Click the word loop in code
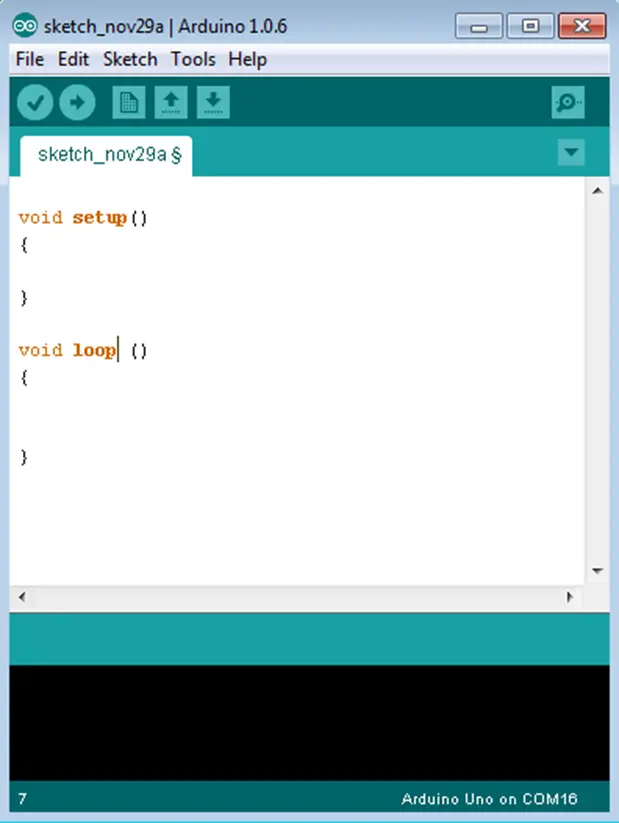Screen dimensions: 619x823 (x=95, y=350)
